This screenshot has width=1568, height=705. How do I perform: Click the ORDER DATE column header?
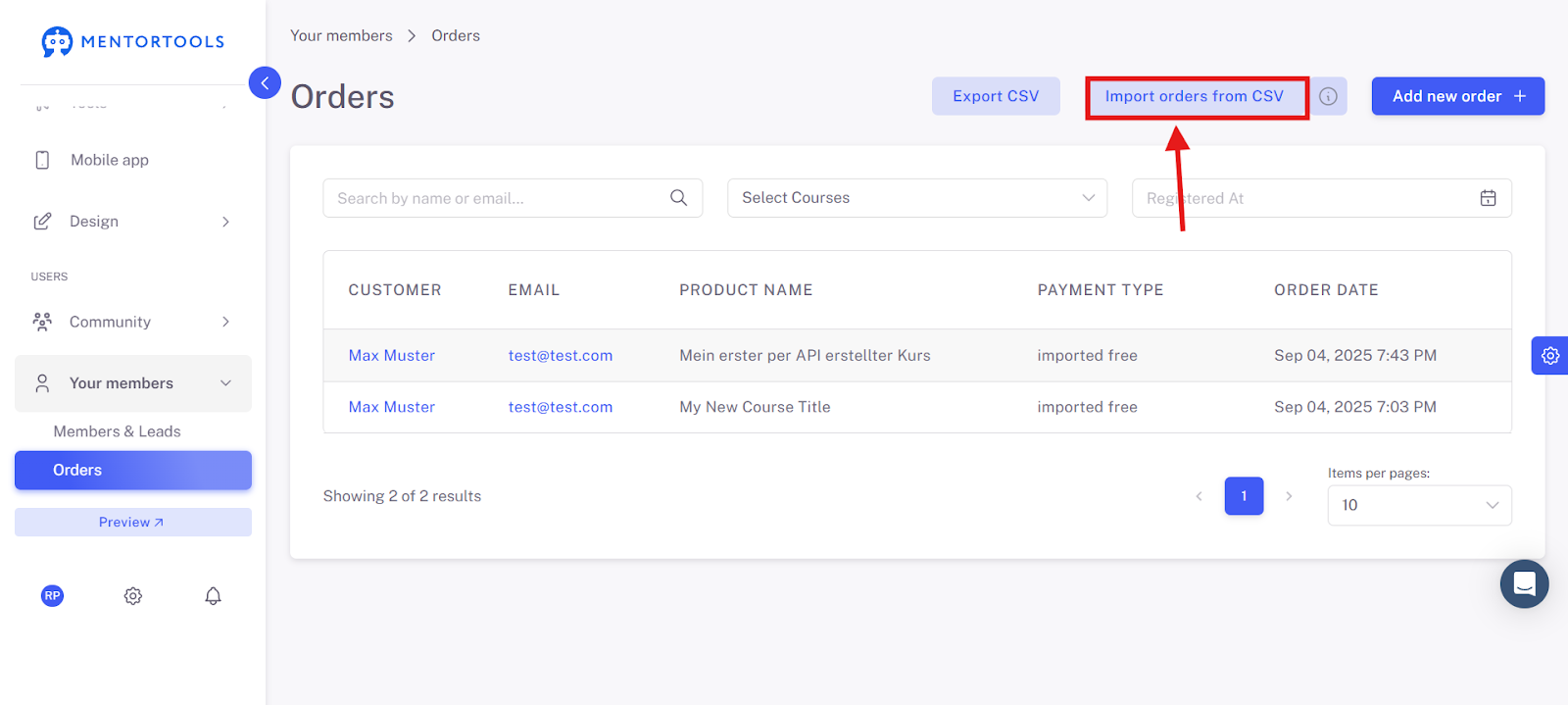(1326, 290)
